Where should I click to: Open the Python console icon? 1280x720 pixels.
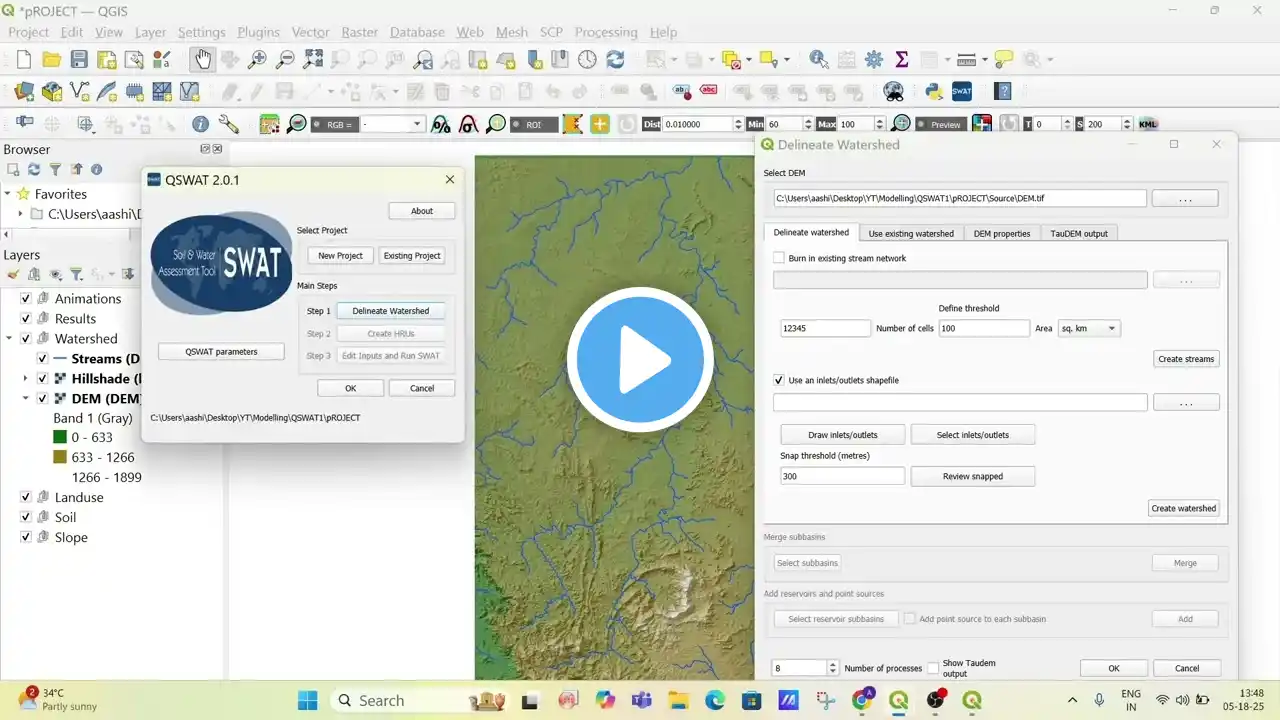934,92
